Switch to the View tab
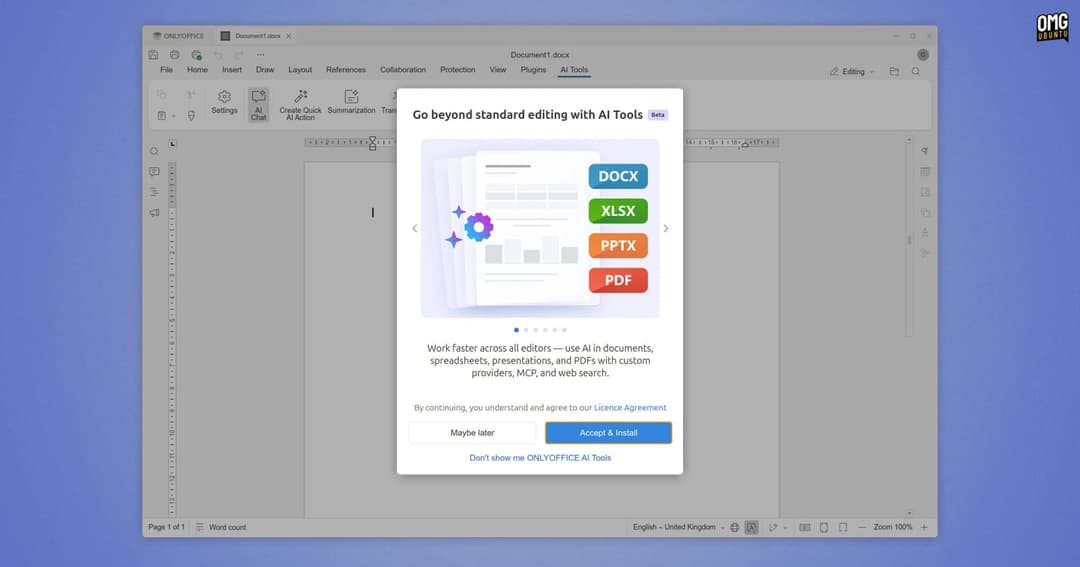The width and height of the screenshot is (1080, 567). [x=498, y=70]
